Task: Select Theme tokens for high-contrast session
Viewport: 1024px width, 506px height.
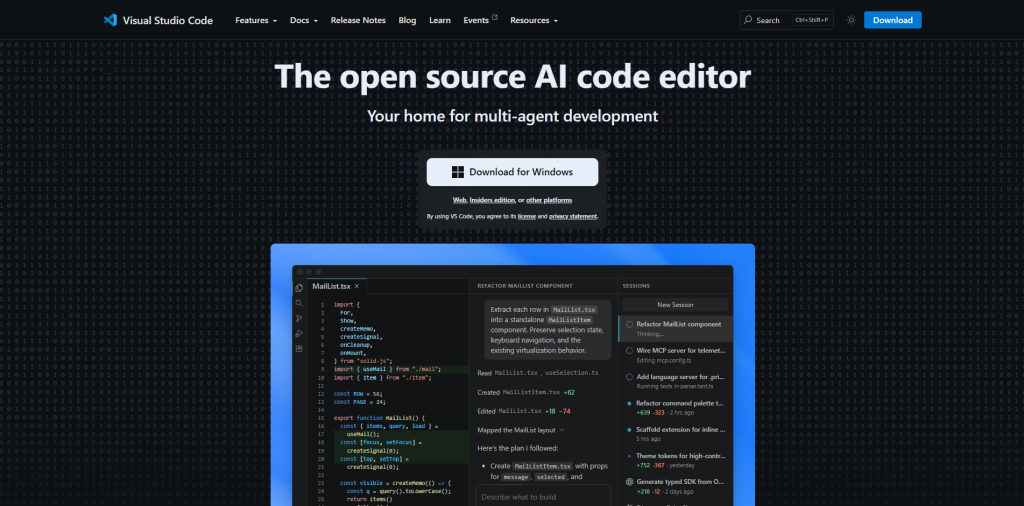Action: click(675, 460)
